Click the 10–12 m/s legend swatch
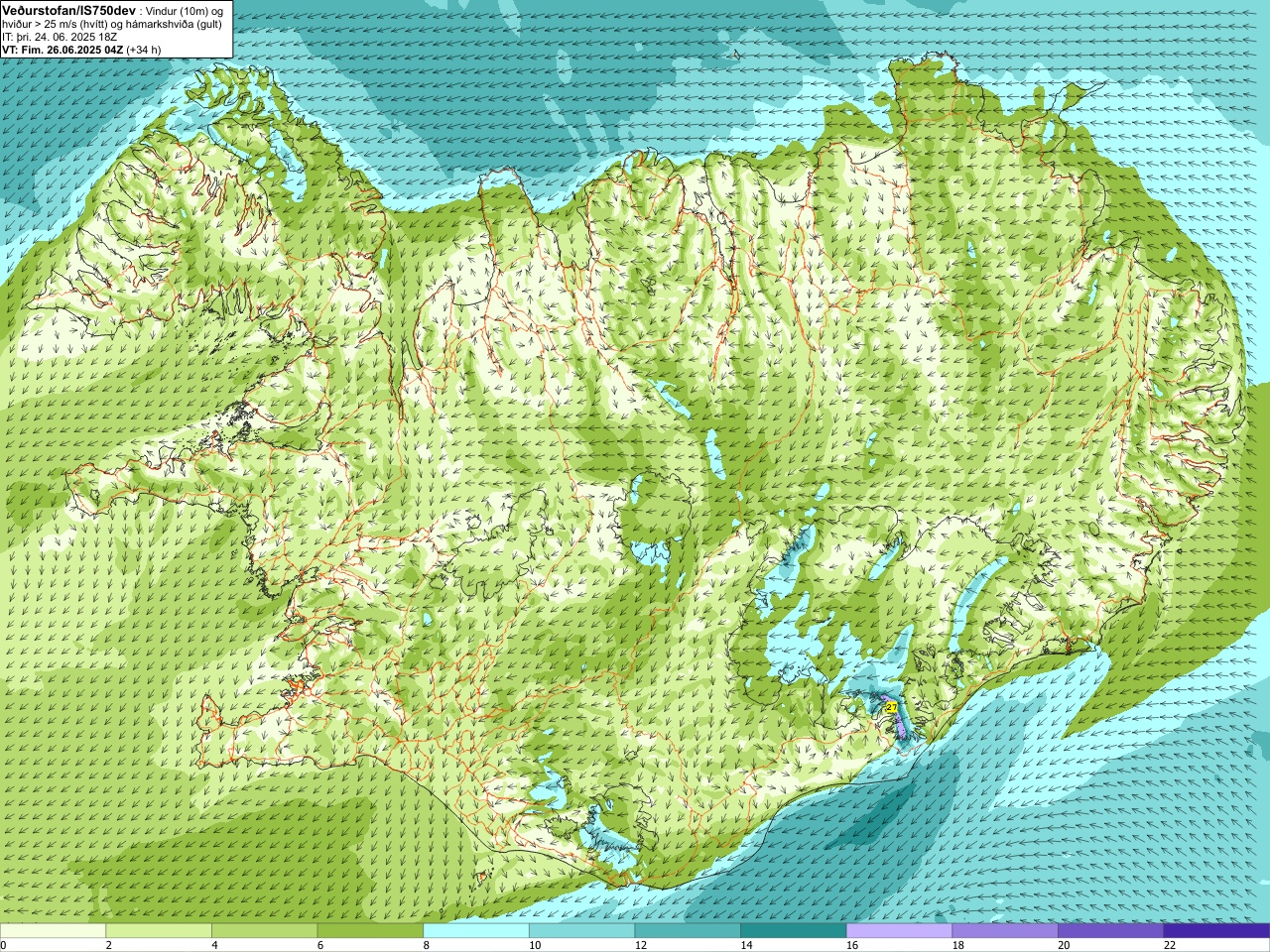 [x=581, y=931]
